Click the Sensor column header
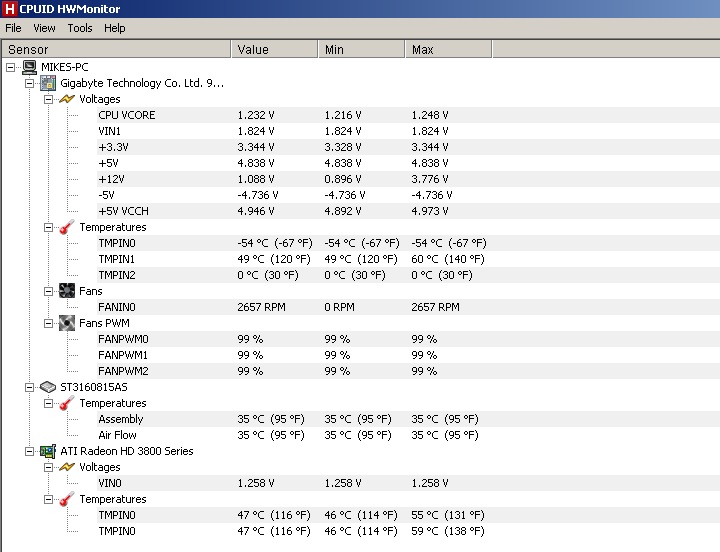The height and width of the screenshot is (552, 720). [x=116, y=49]
